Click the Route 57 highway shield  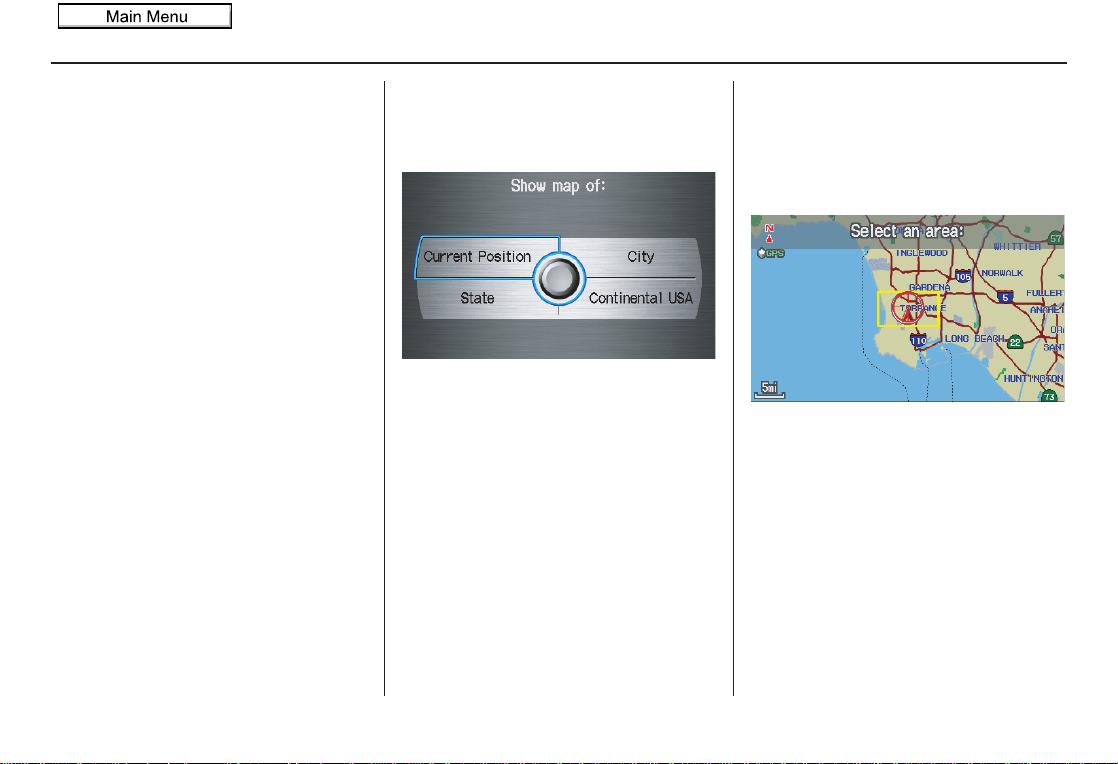[x=1056, y=239]
